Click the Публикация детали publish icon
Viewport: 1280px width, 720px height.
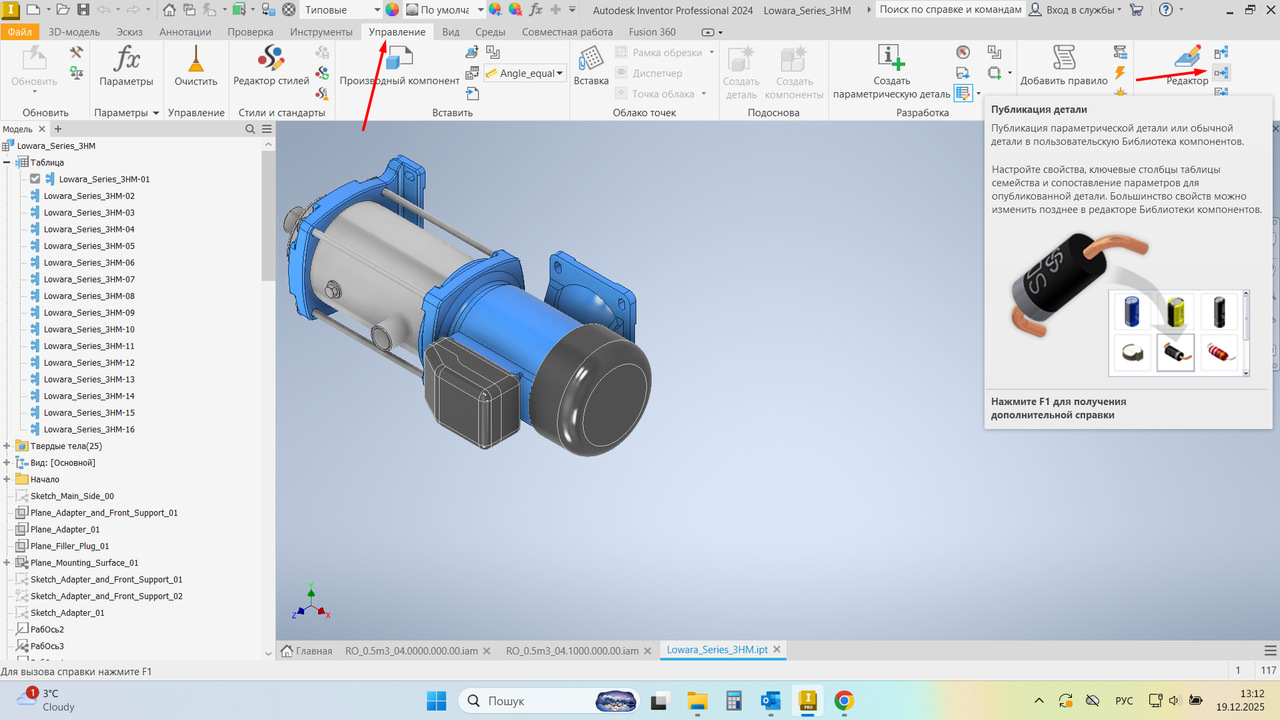(1221, 73)
